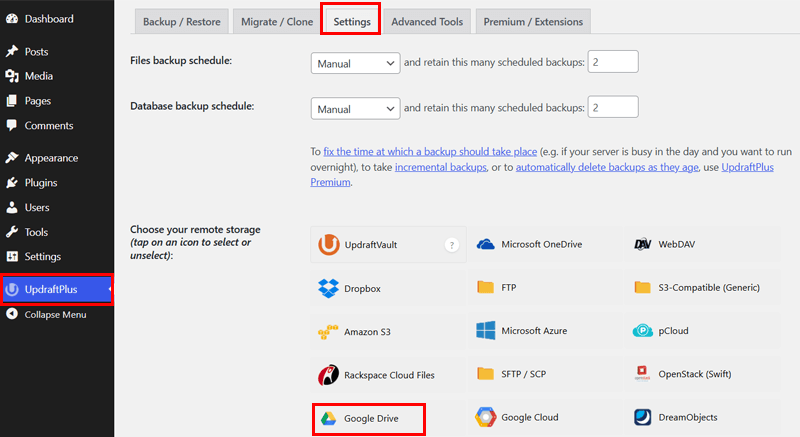Open the incremental backups link
The height and width of the screenshot is (437, 800).
pos(441,167)
